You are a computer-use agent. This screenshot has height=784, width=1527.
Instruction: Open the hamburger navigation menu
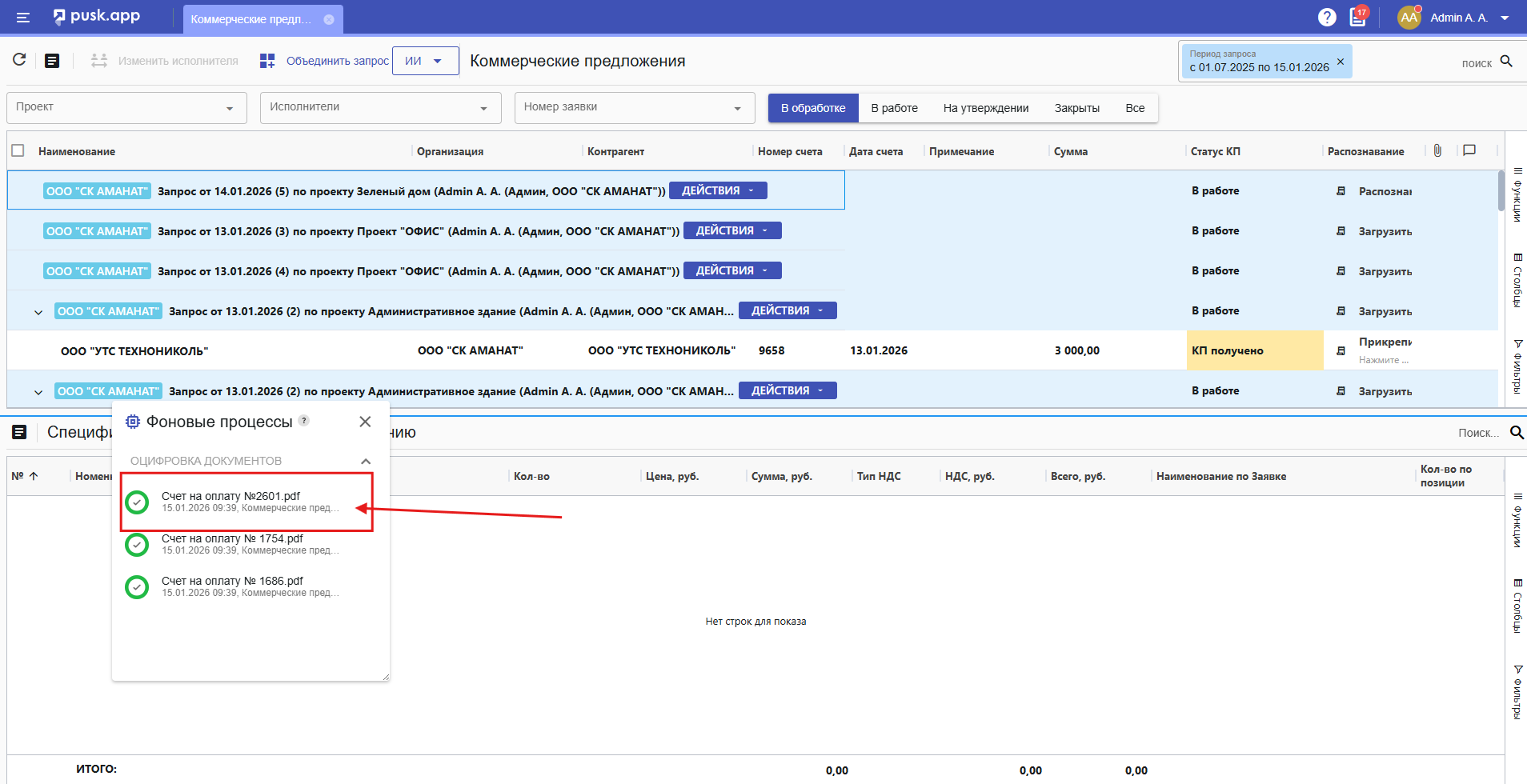[x=23, y=18]
